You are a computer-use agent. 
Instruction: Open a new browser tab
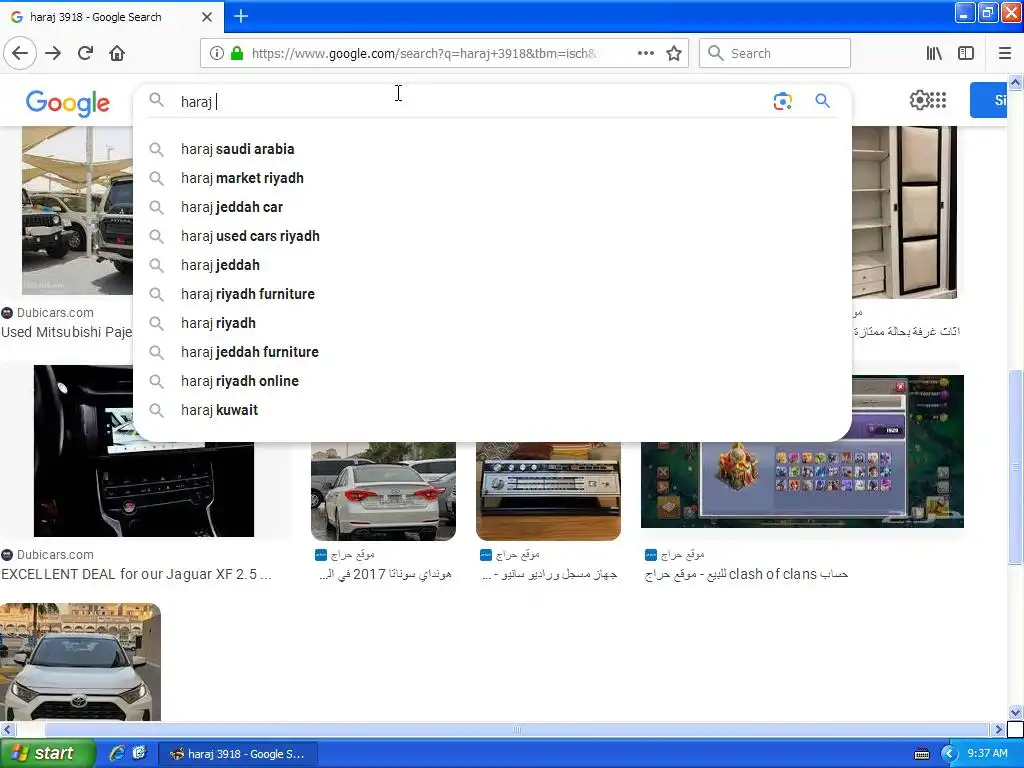(241, 16)
